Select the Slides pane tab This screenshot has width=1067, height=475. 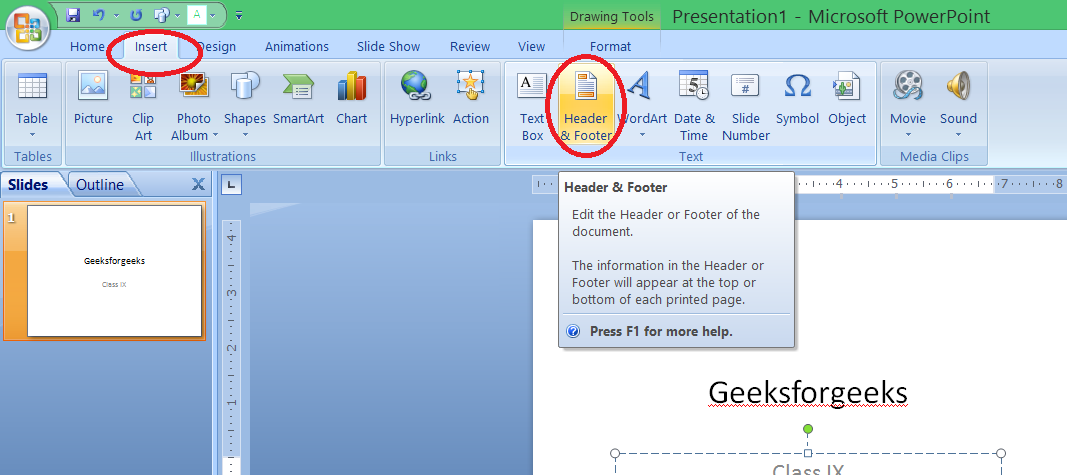point(29,184)
